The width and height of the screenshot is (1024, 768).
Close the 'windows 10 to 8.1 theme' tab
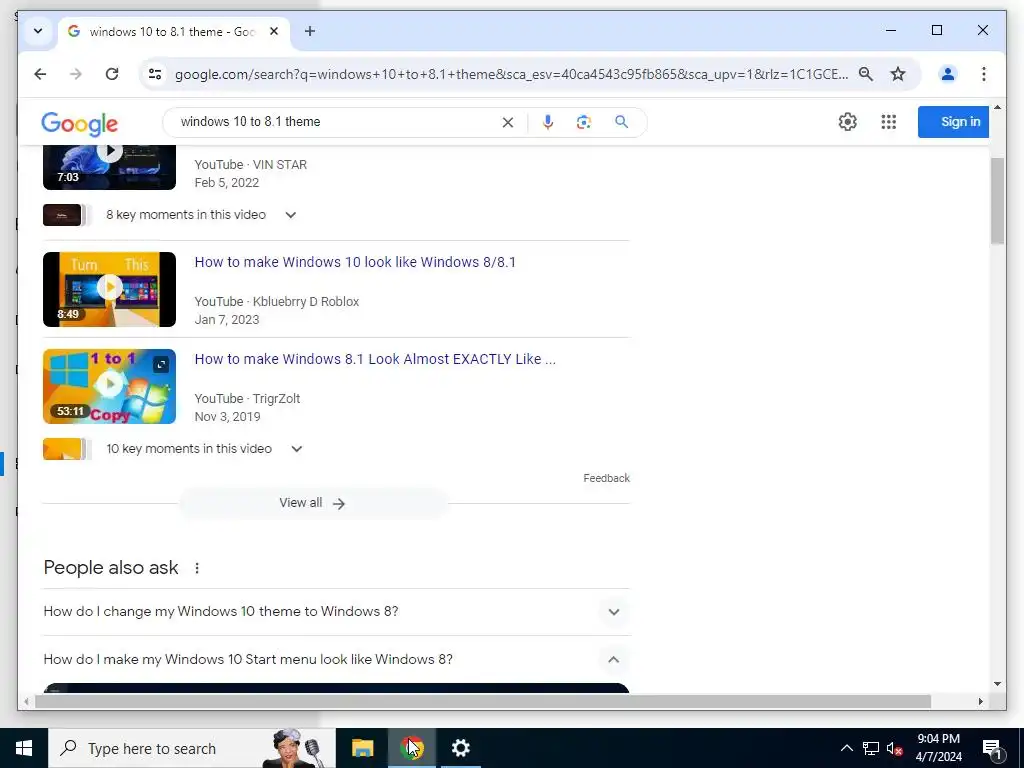(274, 31)
